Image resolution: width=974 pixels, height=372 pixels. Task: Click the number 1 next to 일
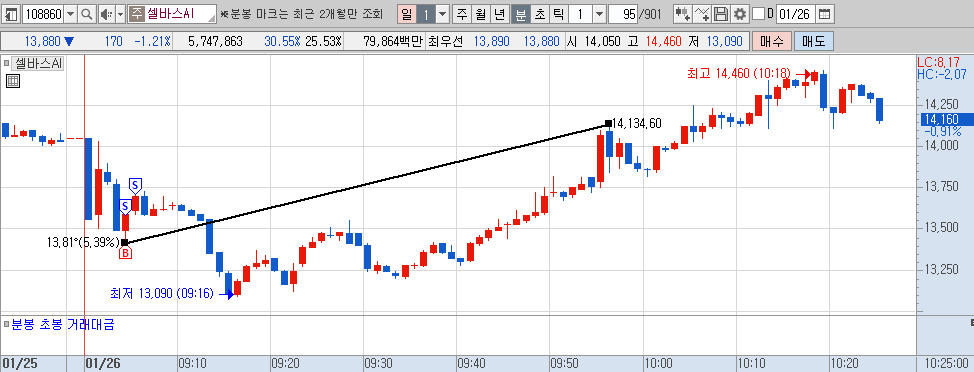(425, 13)
